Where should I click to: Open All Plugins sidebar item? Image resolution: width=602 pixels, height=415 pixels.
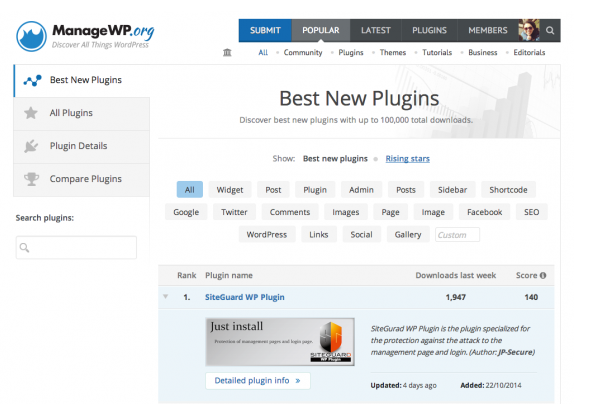pos(82,113)
